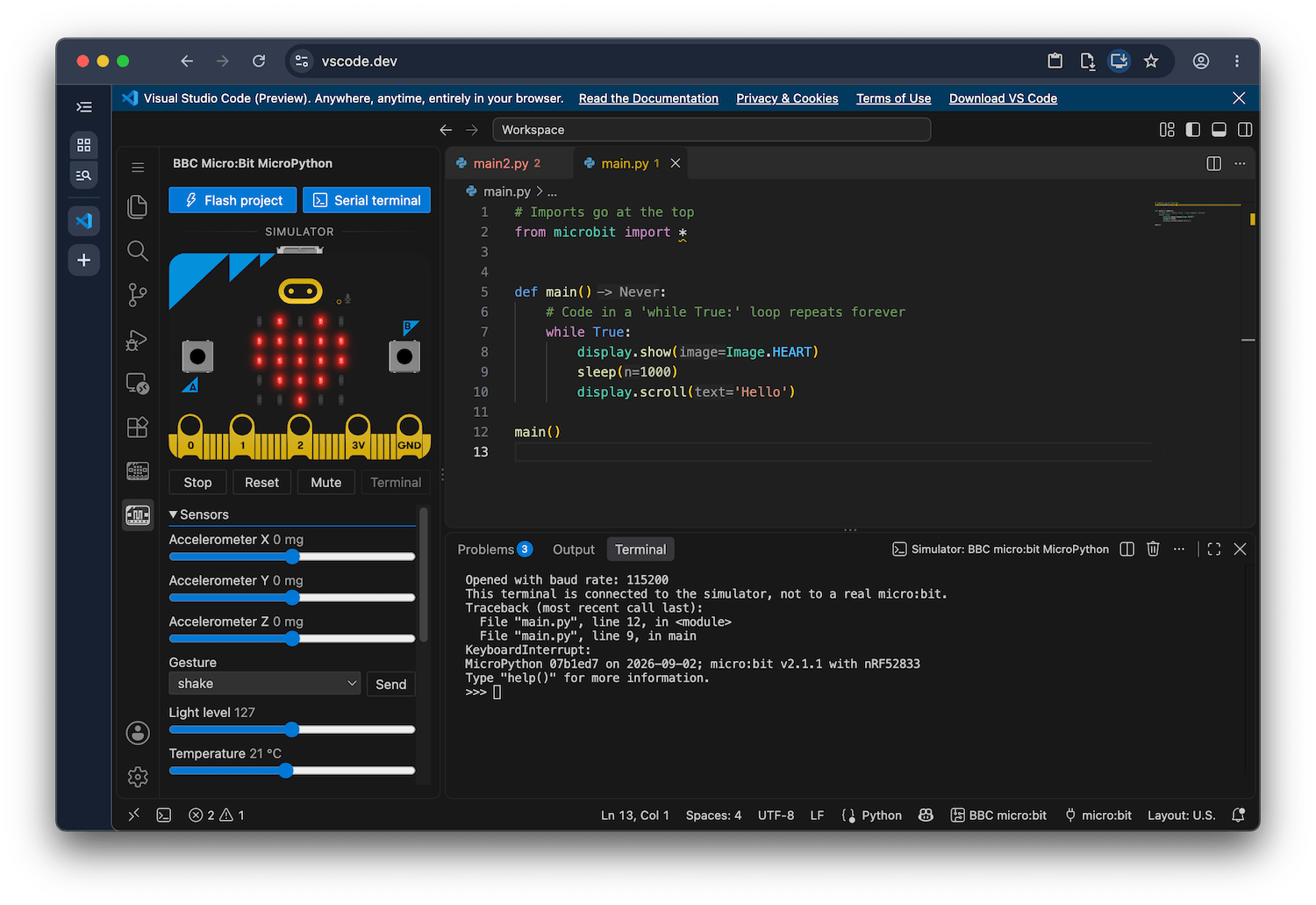This screenshot has width=1316, height=905.
Task: Open the hamburger menu above activity bar
Action: [x=138, y=167]
